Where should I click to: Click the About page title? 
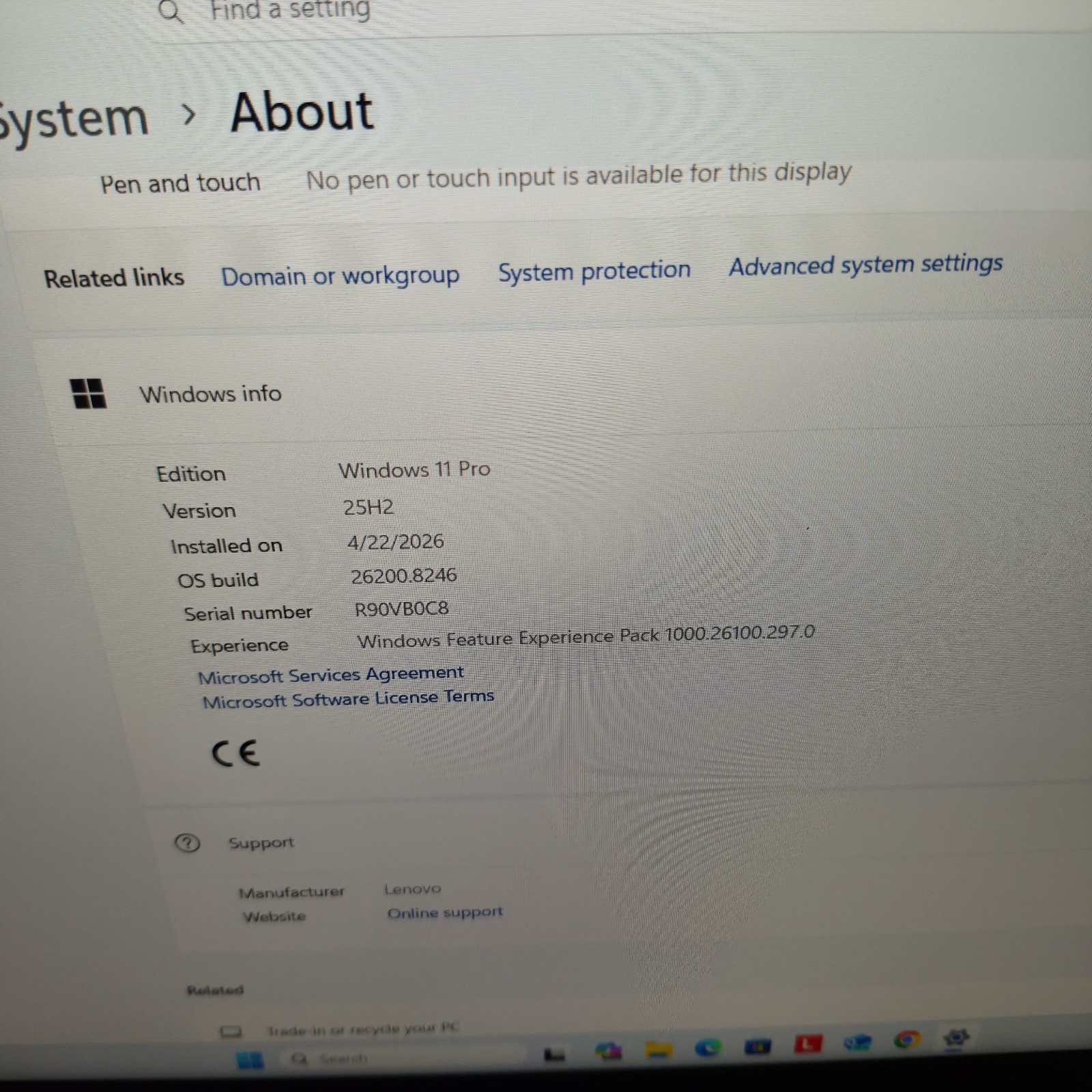[302, 111]
